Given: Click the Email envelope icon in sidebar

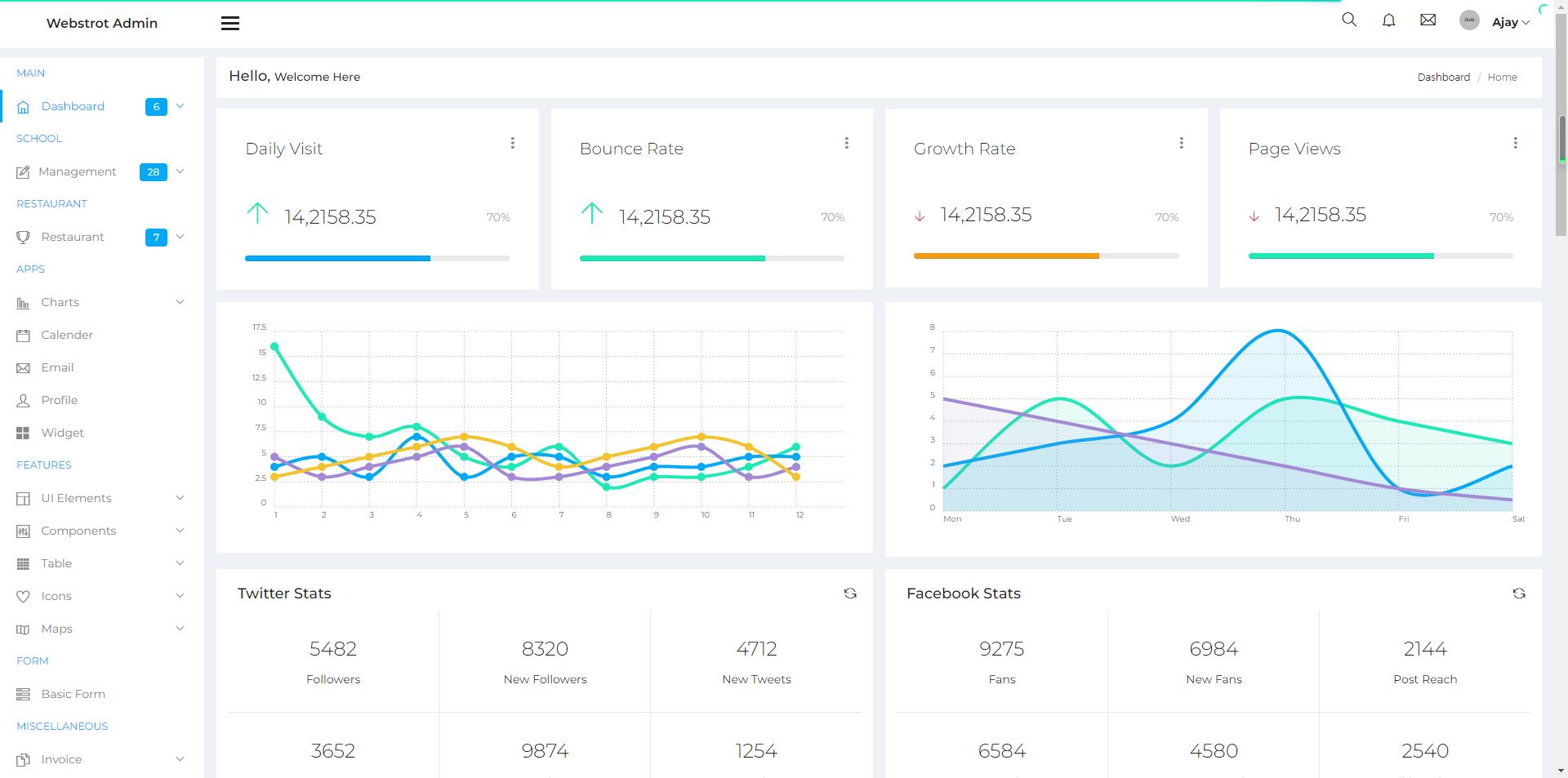Looking at the screenshot, I should (x=23, y=368).
